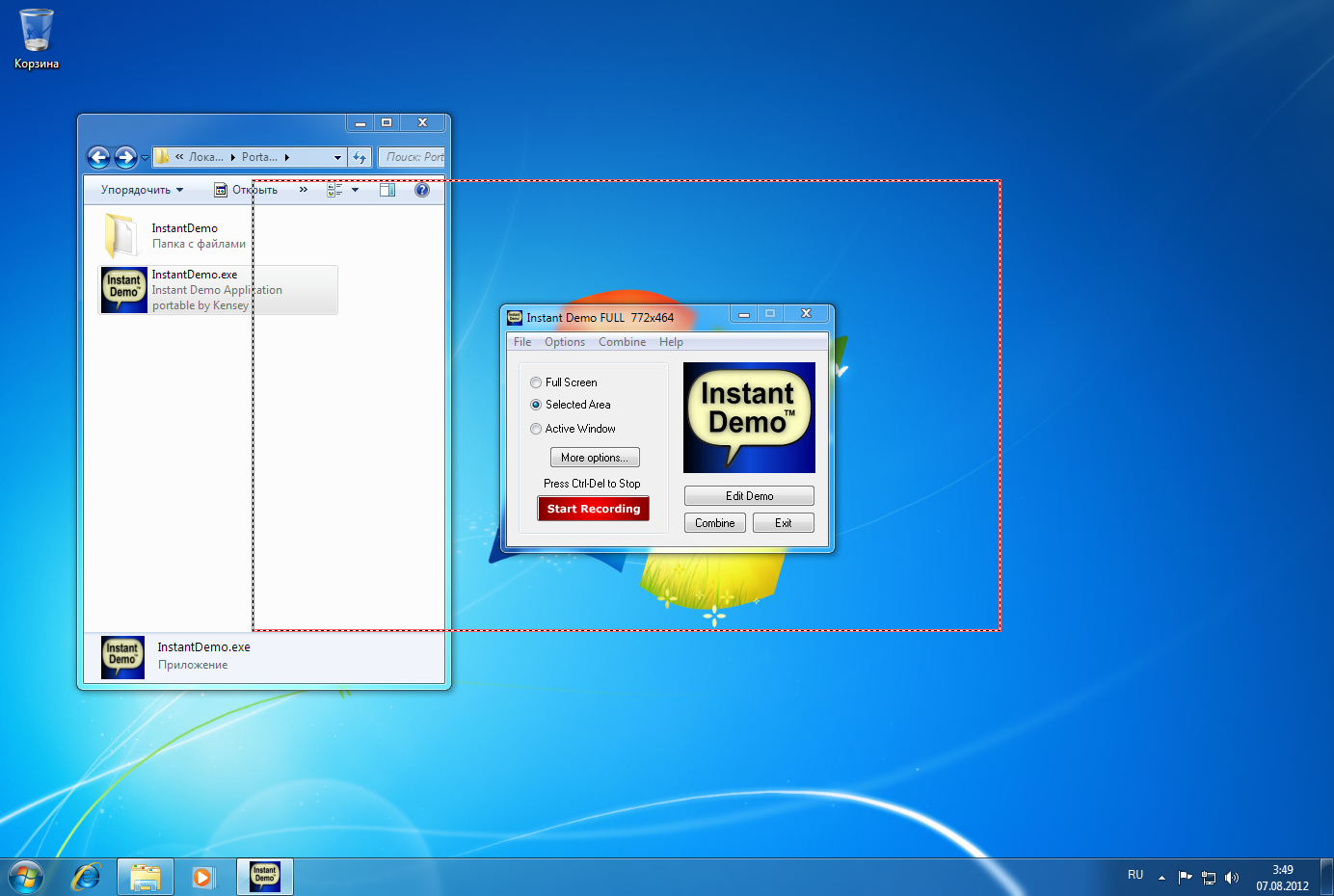Show more Explorer toolbar commands chevron
The image size is (1334, 896).
pos(304,190)
